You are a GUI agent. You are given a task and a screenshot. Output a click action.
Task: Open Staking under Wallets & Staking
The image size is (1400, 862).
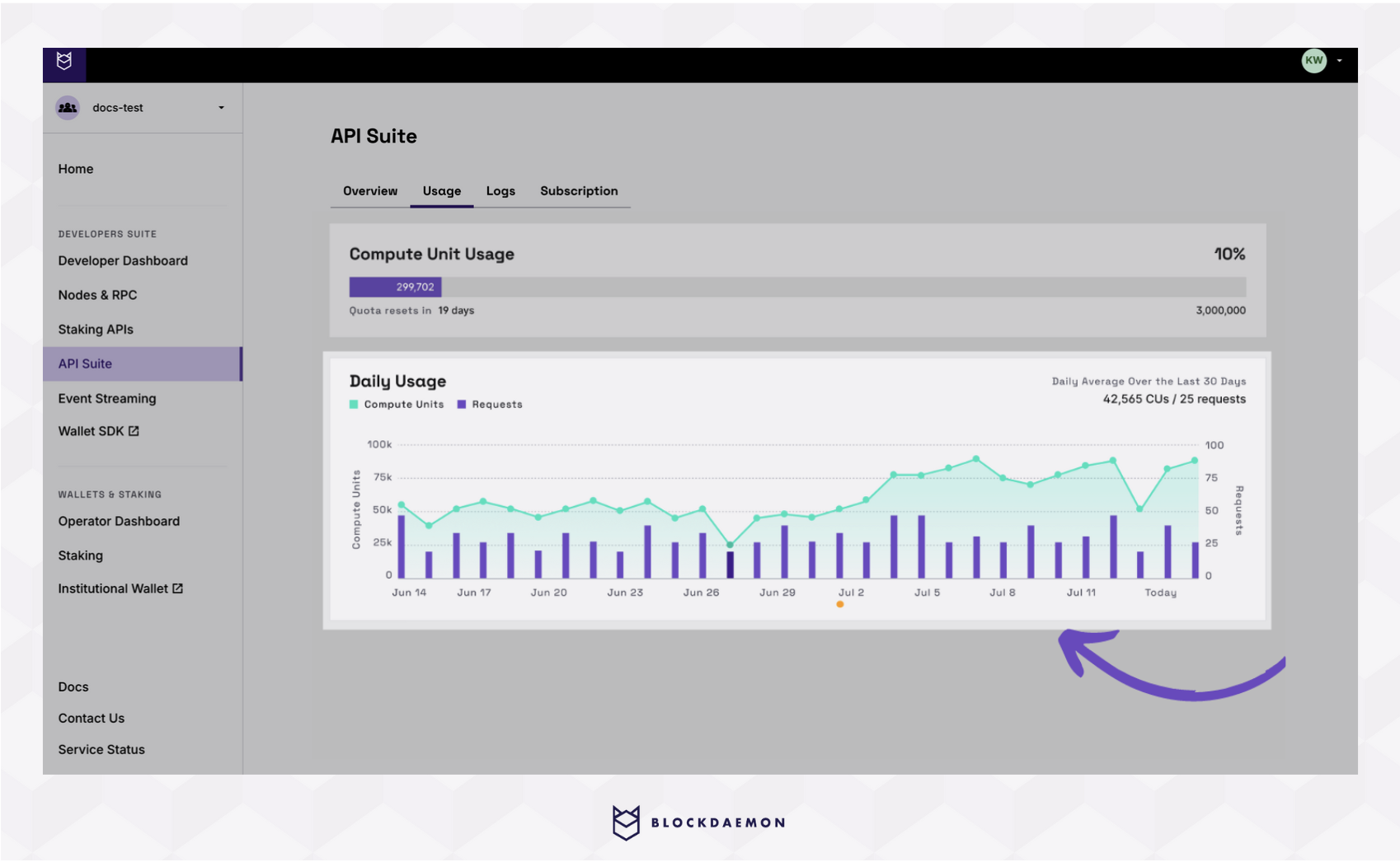(x=81, y=556)
